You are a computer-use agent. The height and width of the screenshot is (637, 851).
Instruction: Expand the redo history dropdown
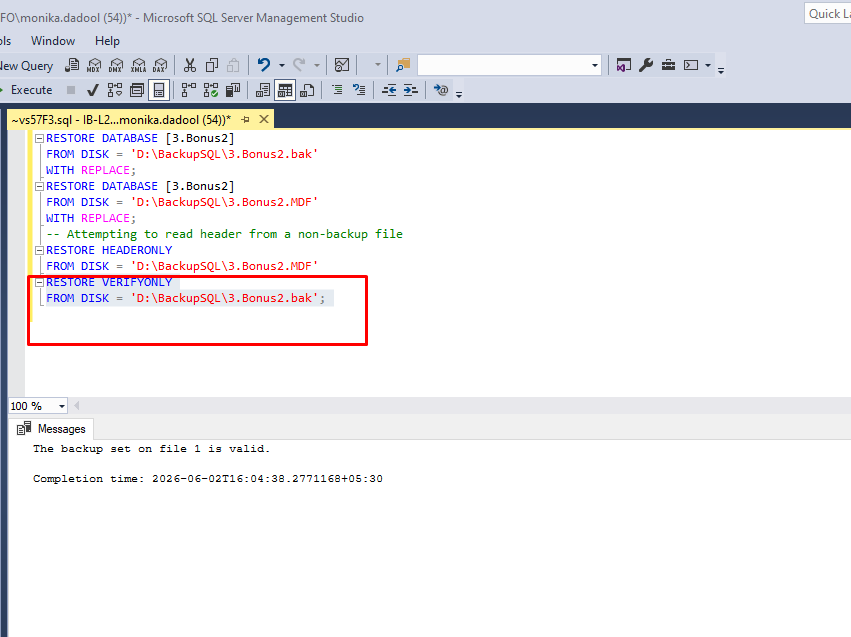pyautogui.click(x=317, y=66)
